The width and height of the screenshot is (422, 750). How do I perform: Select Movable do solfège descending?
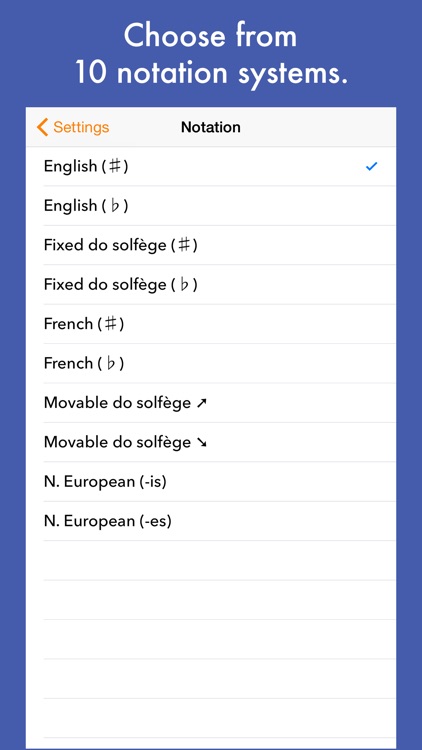point(211,442)
